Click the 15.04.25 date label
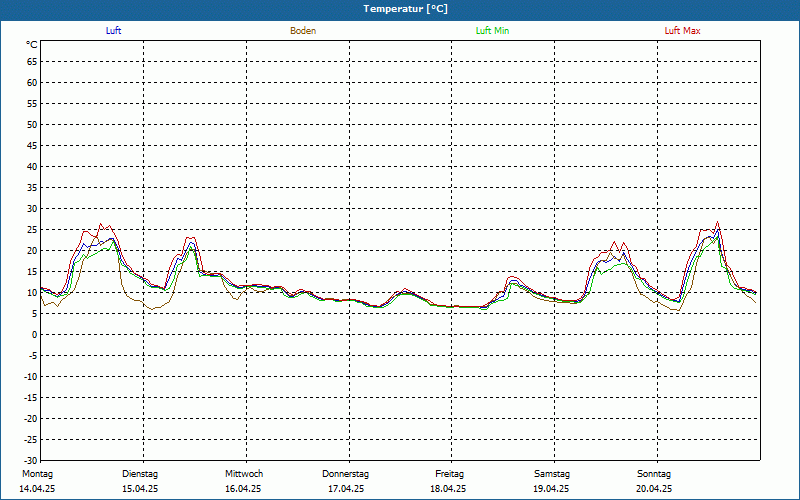800x500 pixels. pyautogui.click(x=140, y=489)
